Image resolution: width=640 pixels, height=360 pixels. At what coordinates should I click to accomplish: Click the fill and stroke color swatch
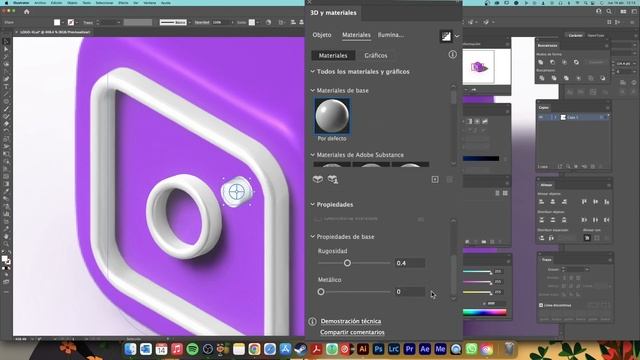[x=5, y=260]
